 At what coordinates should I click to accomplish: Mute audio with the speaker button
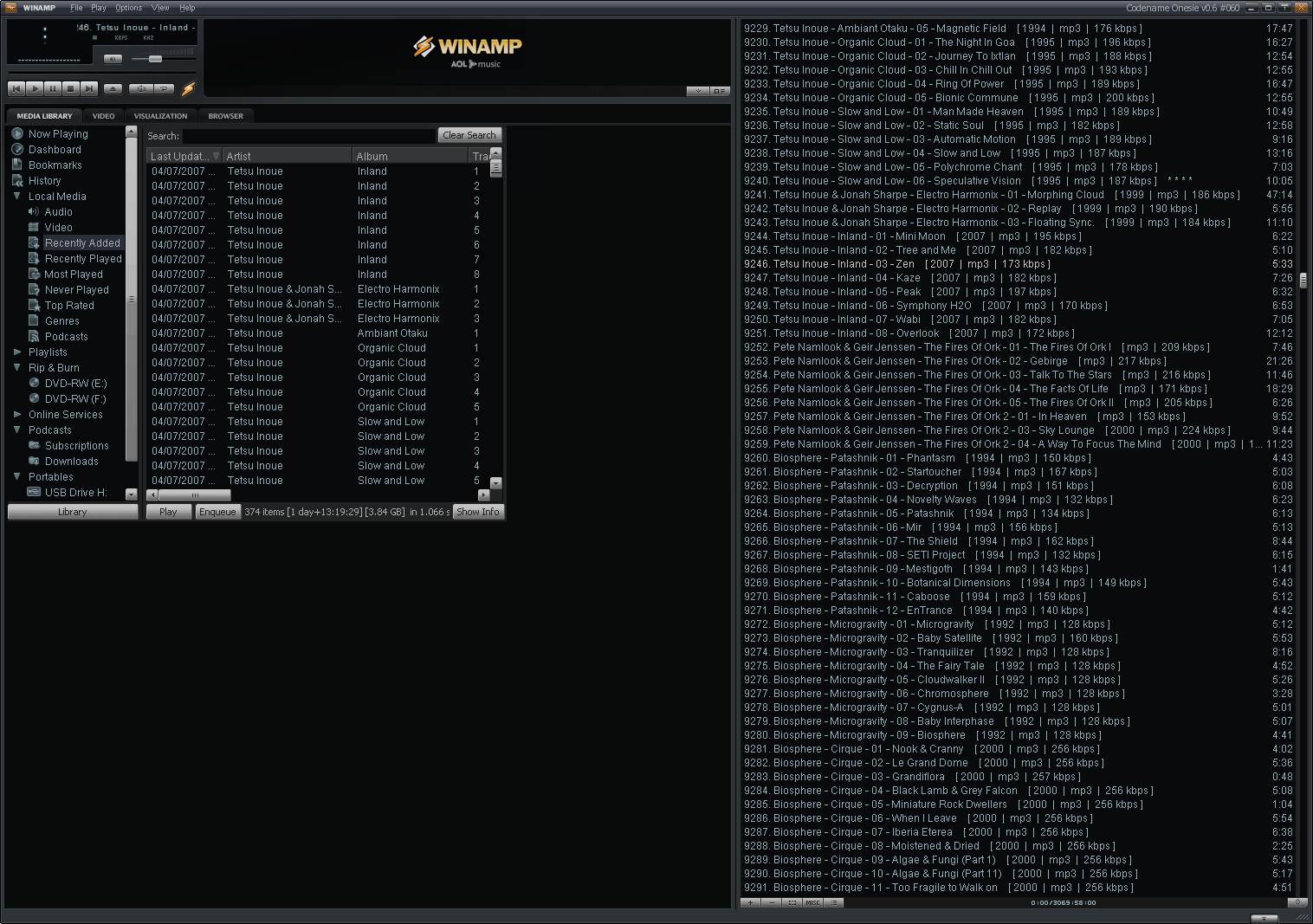[x=113, y=59]
